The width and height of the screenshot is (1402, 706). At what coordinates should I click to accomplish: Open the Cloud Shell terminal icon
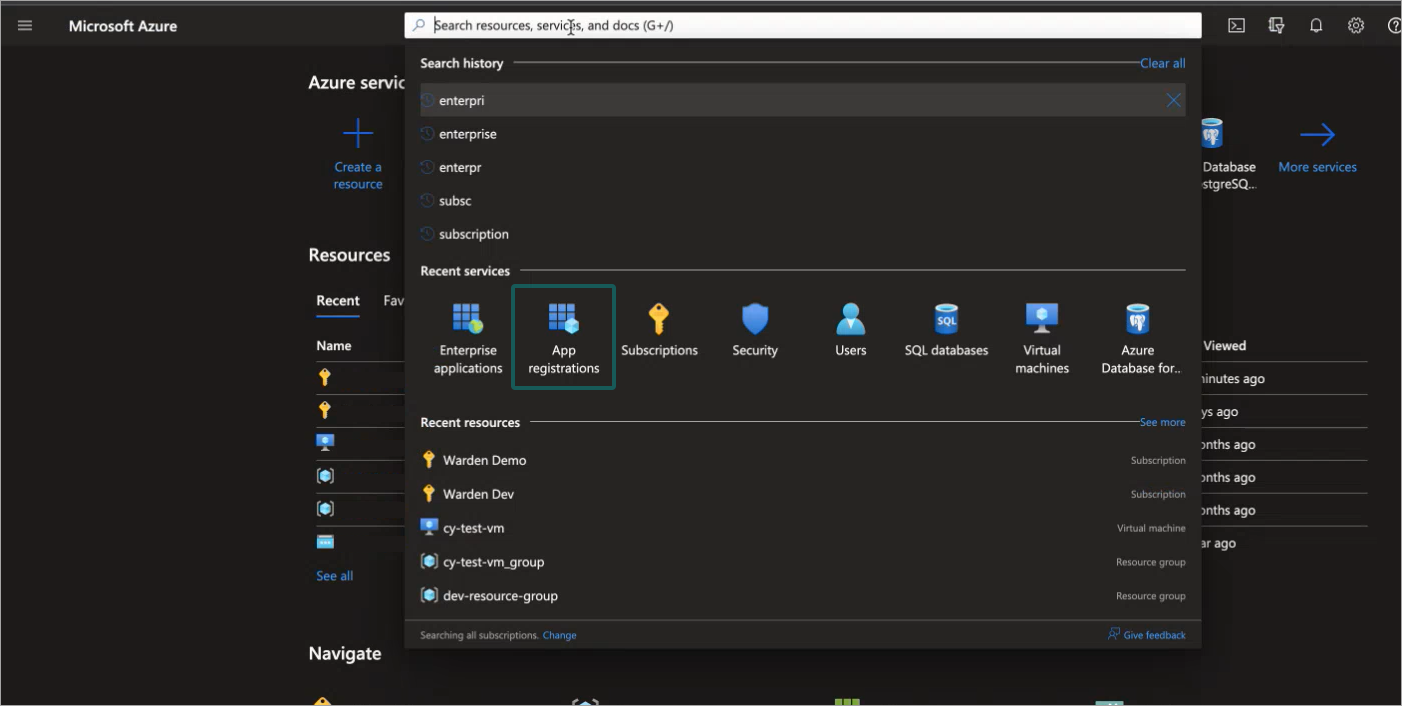pos(1236,25)
